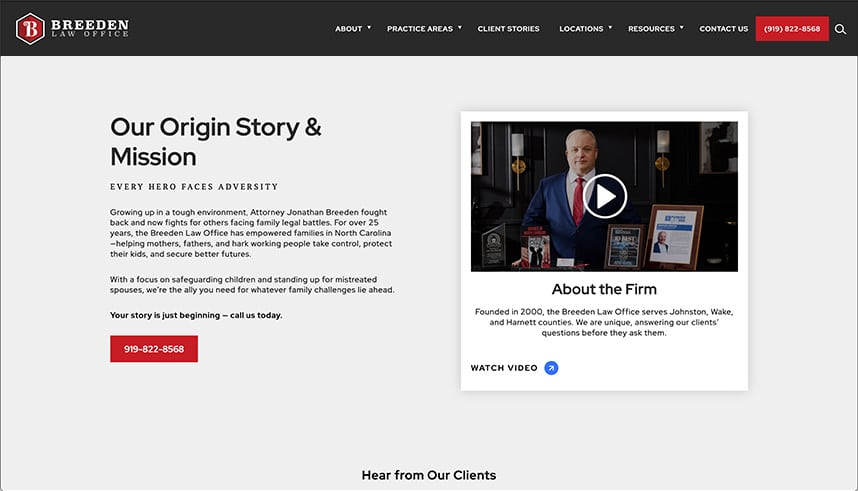Click the Watch Video link
Viewport: 858px width, 491px height.
pyautogui.click(x=504, y=368)
